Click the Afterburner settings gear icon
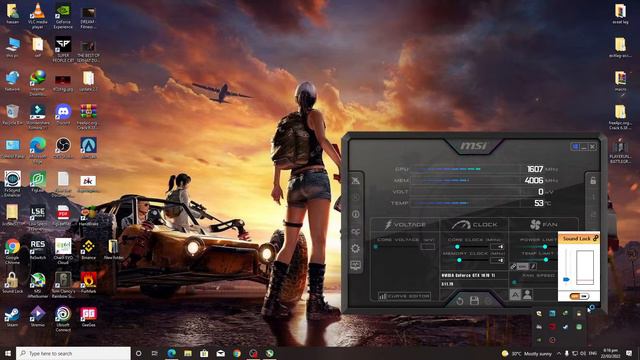Screen dimensions: 640x360 356,248
